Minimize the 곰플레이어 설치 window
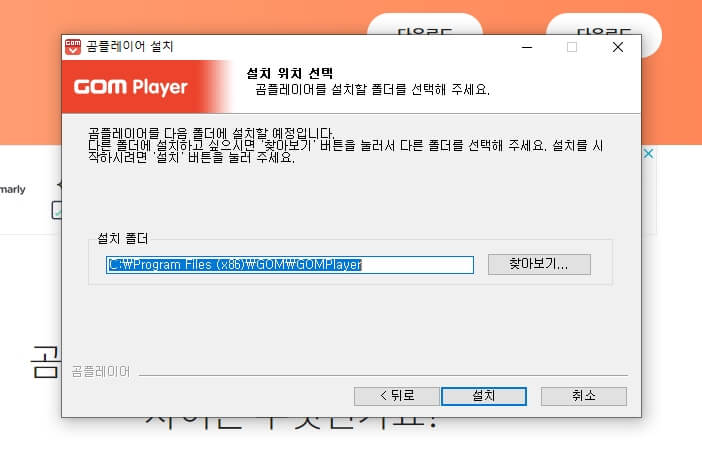 (x=527, y=47)
